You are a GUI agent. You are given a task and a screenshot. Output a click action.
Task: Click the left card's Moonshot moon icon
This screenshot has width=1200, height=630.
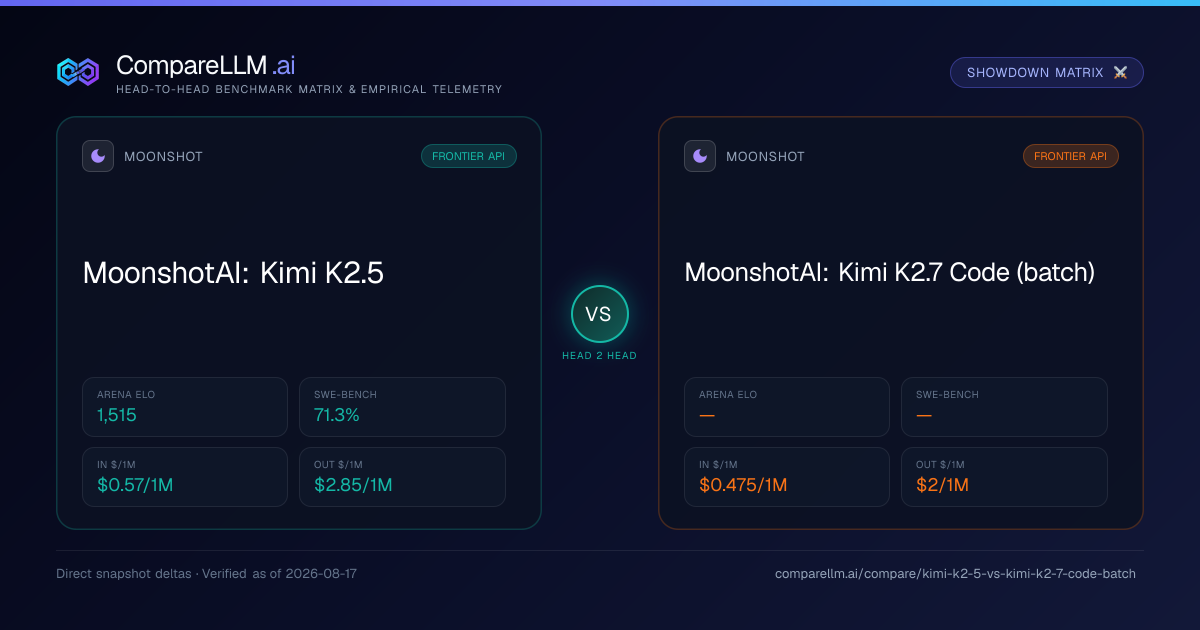(x=98, y=156)
